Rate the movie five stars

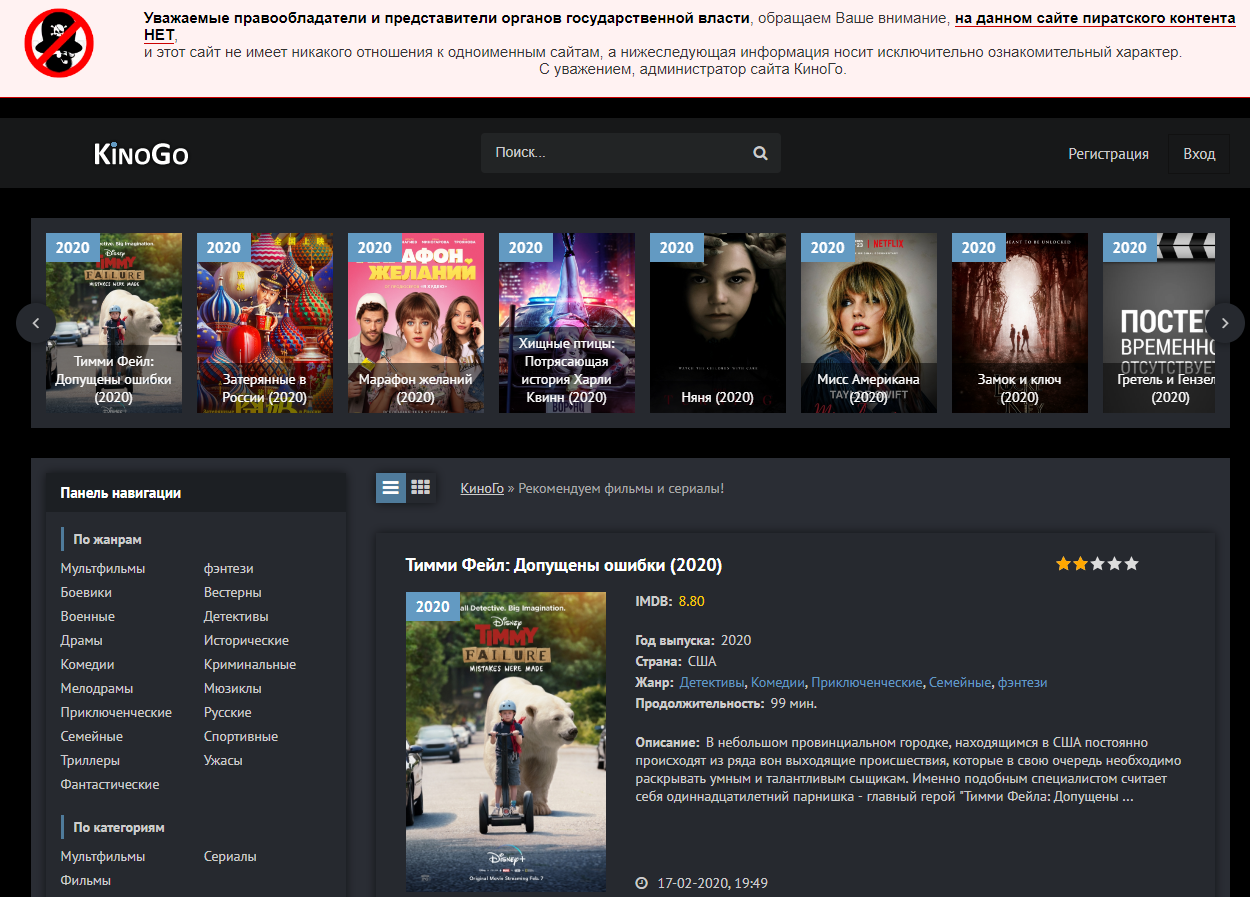pos(1131,564)
